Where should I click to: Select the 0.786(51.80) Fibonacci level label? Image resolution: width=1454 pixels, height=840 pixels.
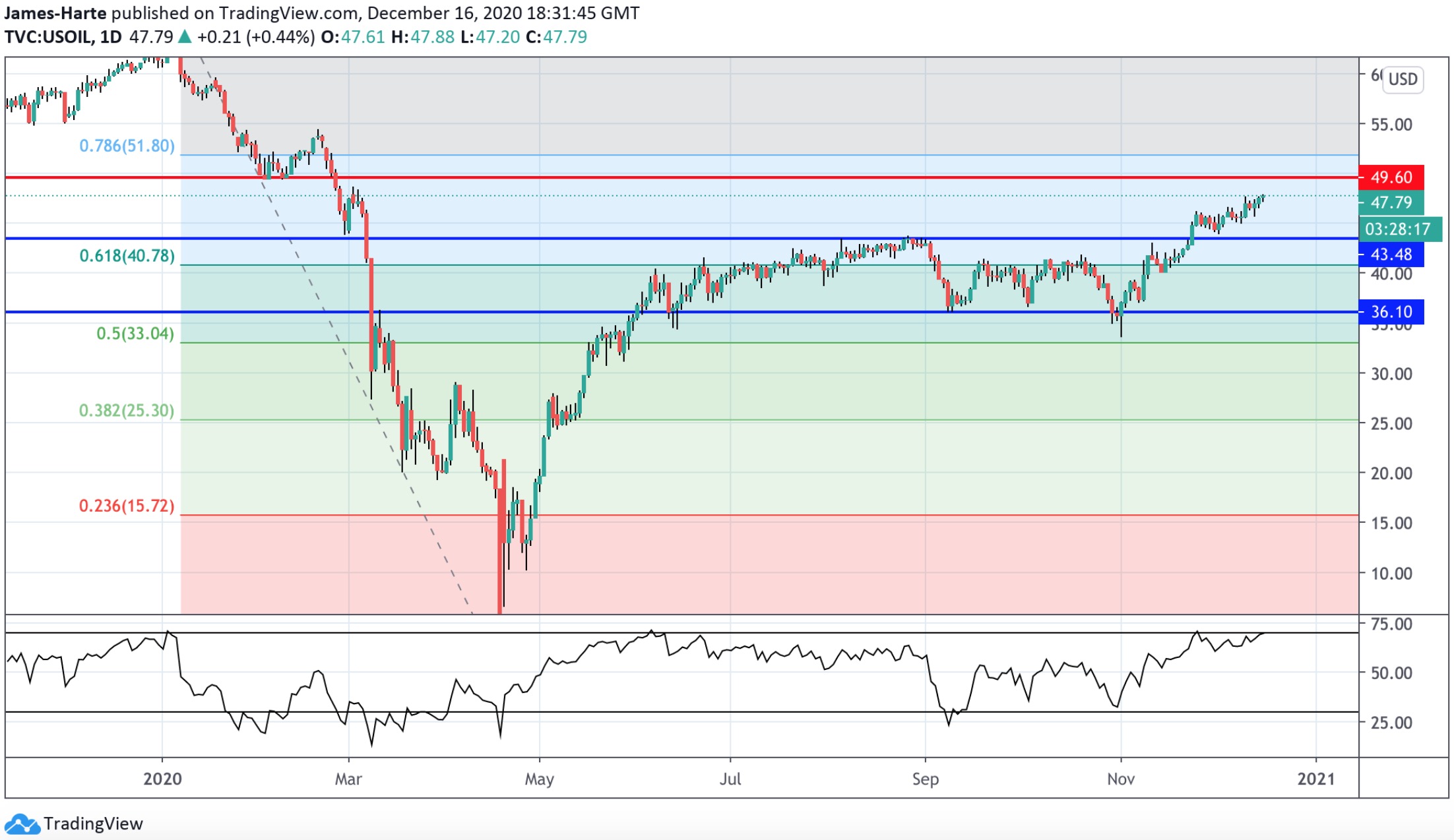coord(127,146)
